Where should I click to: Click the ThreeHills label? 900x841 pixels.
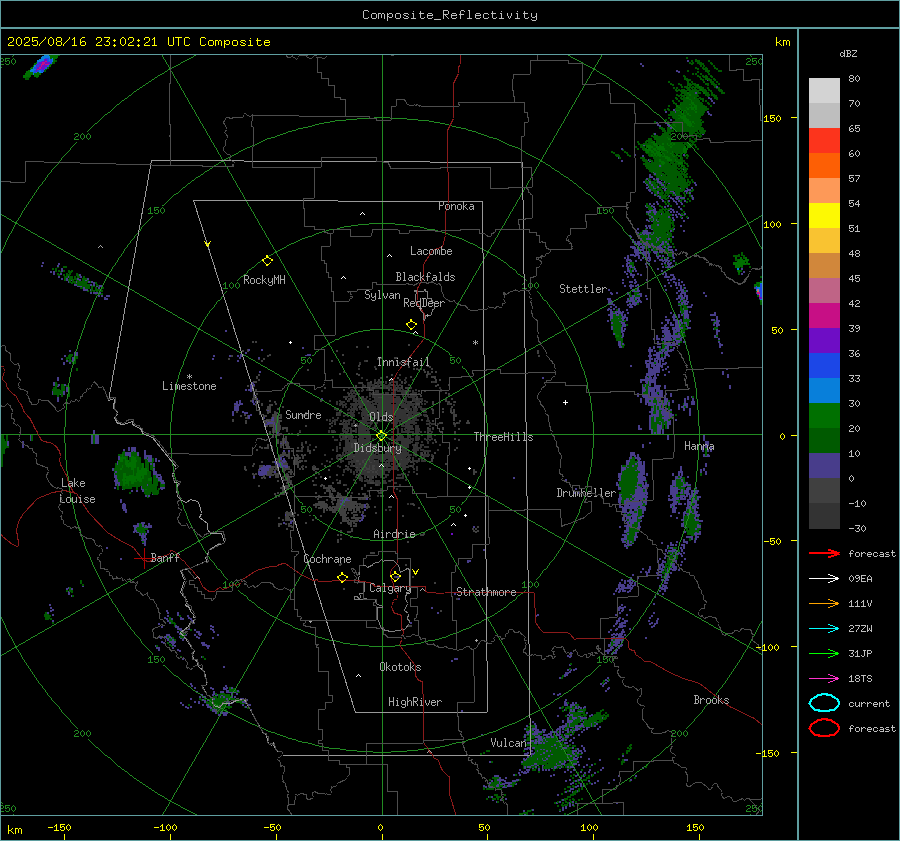[503, 437]
